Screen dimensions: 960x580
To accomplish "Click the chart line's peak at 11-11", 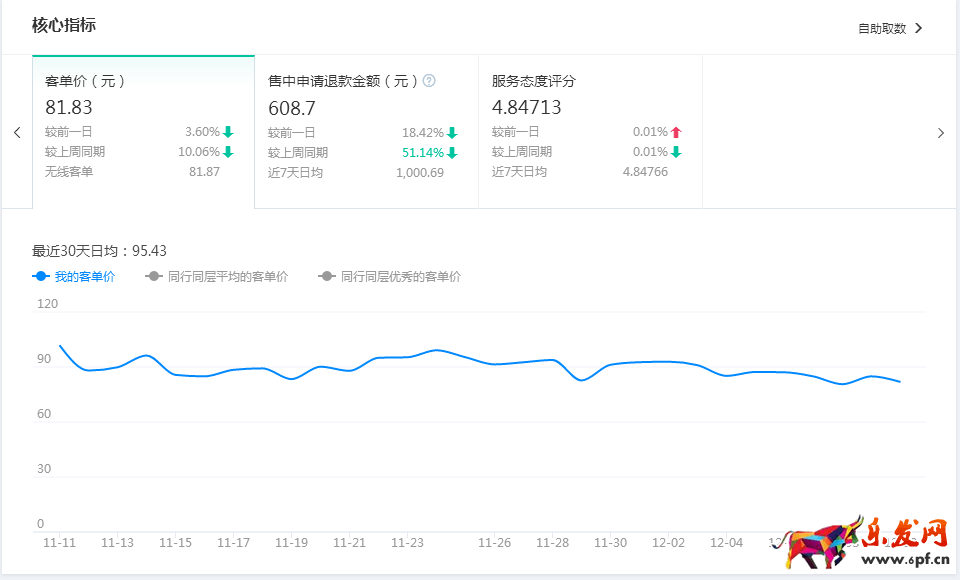I will coord(60,346).
